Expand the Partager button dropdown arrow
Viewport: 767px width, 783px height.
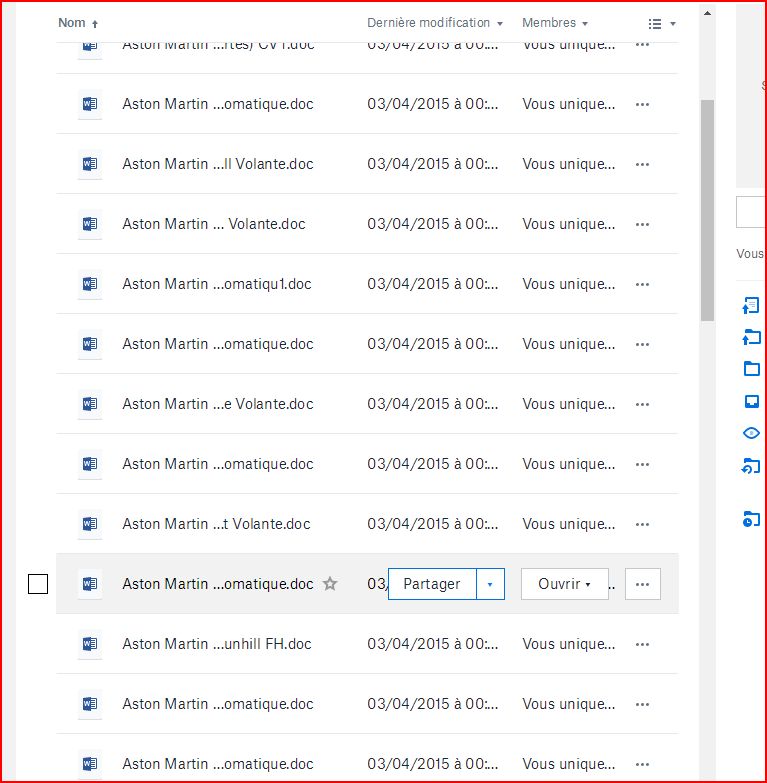(490, 584)
